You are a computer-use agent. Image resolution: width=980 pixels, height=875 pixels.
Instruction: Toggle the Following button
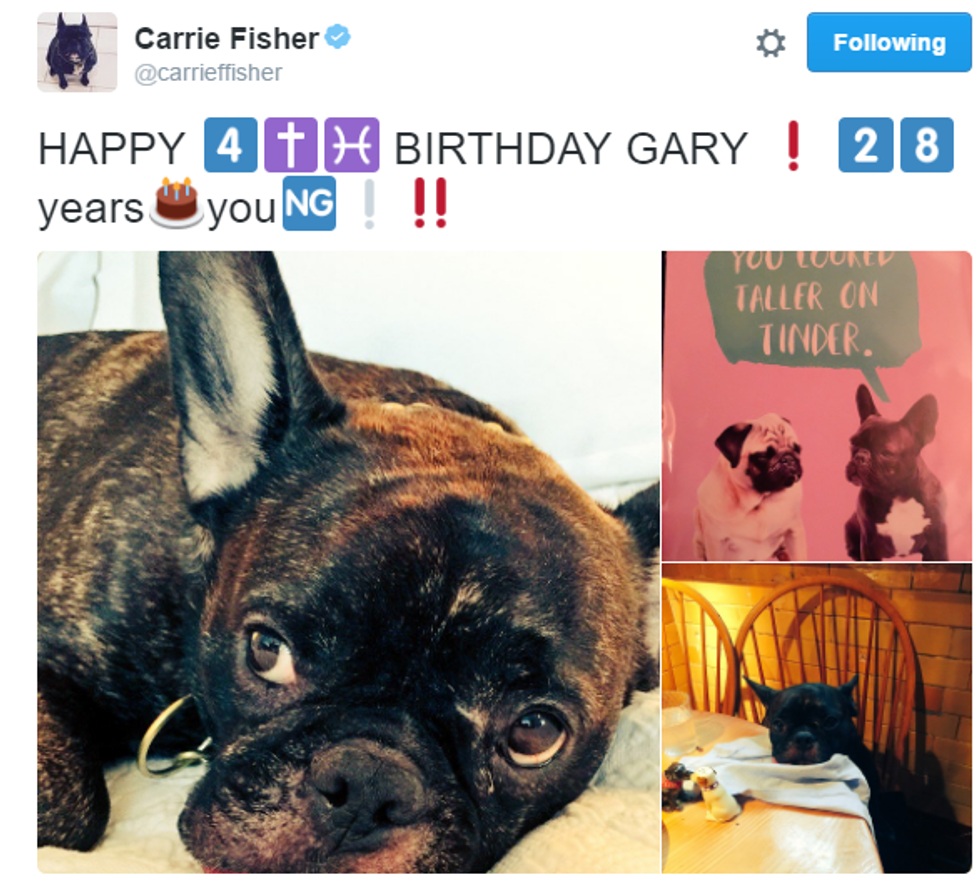coord(889,42)
